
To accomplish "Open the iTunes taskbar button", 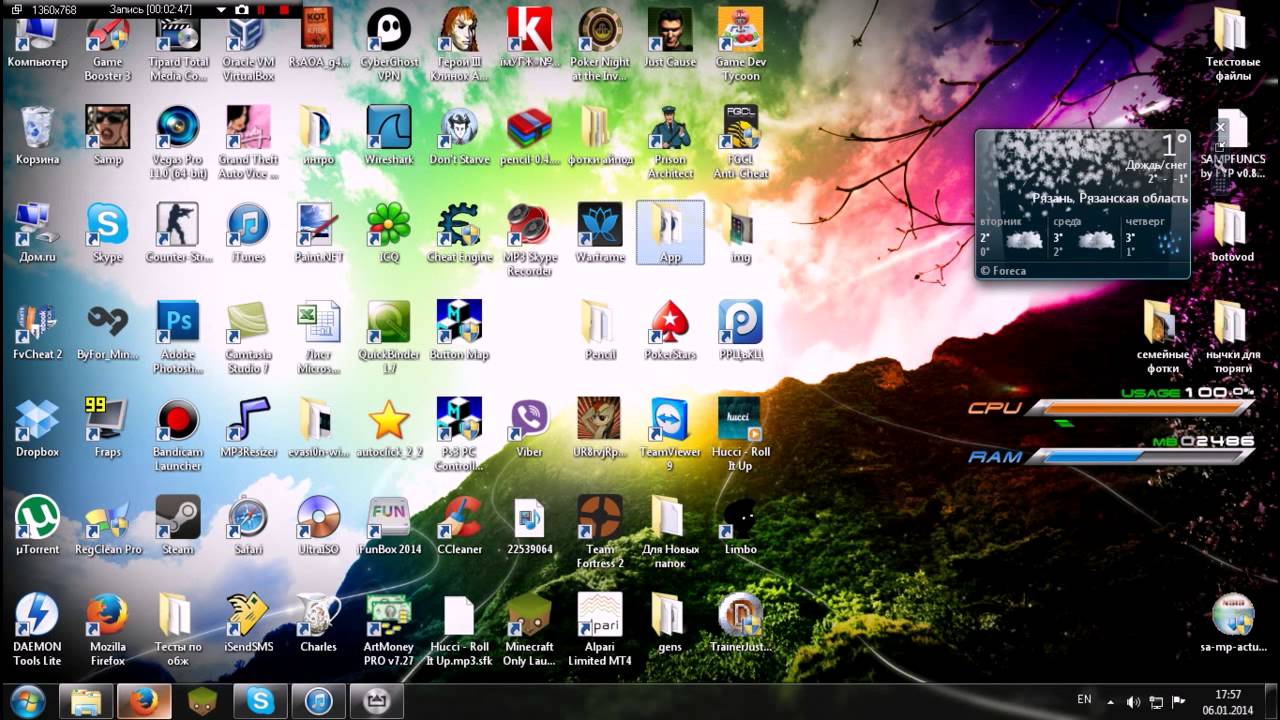I will click(x=319, y=701).
